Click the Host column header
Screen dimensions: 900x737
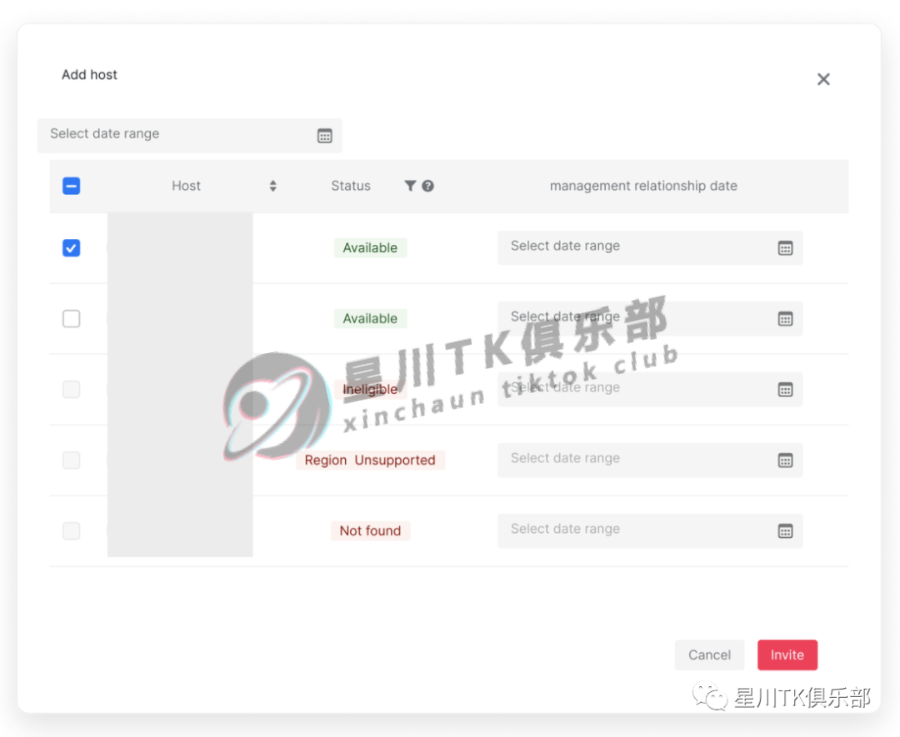coord(186,186)
